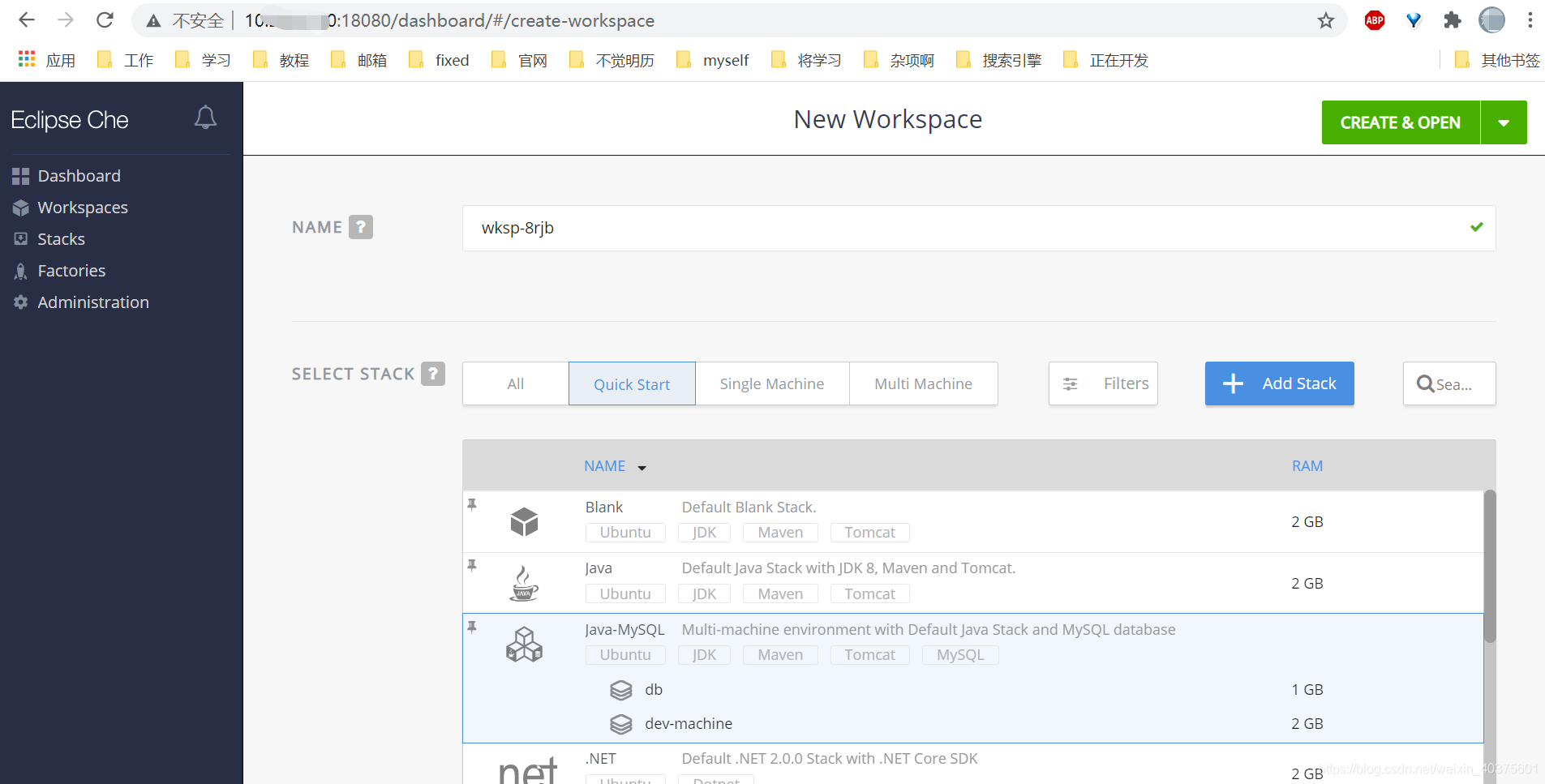This screenshot has width=1545, height=784.
Task: Click the dev-machine icon
Action: tap(620, 724)
